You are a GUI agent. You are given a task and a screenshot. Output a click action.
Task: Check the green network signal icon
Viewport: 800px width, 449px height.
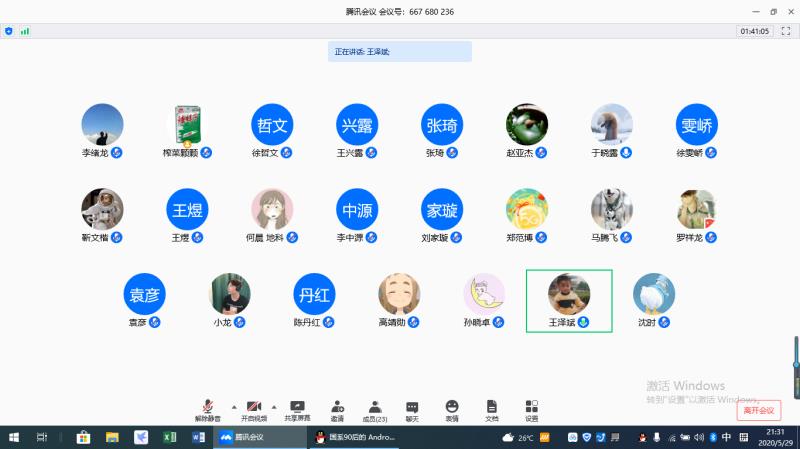(25, 31)
